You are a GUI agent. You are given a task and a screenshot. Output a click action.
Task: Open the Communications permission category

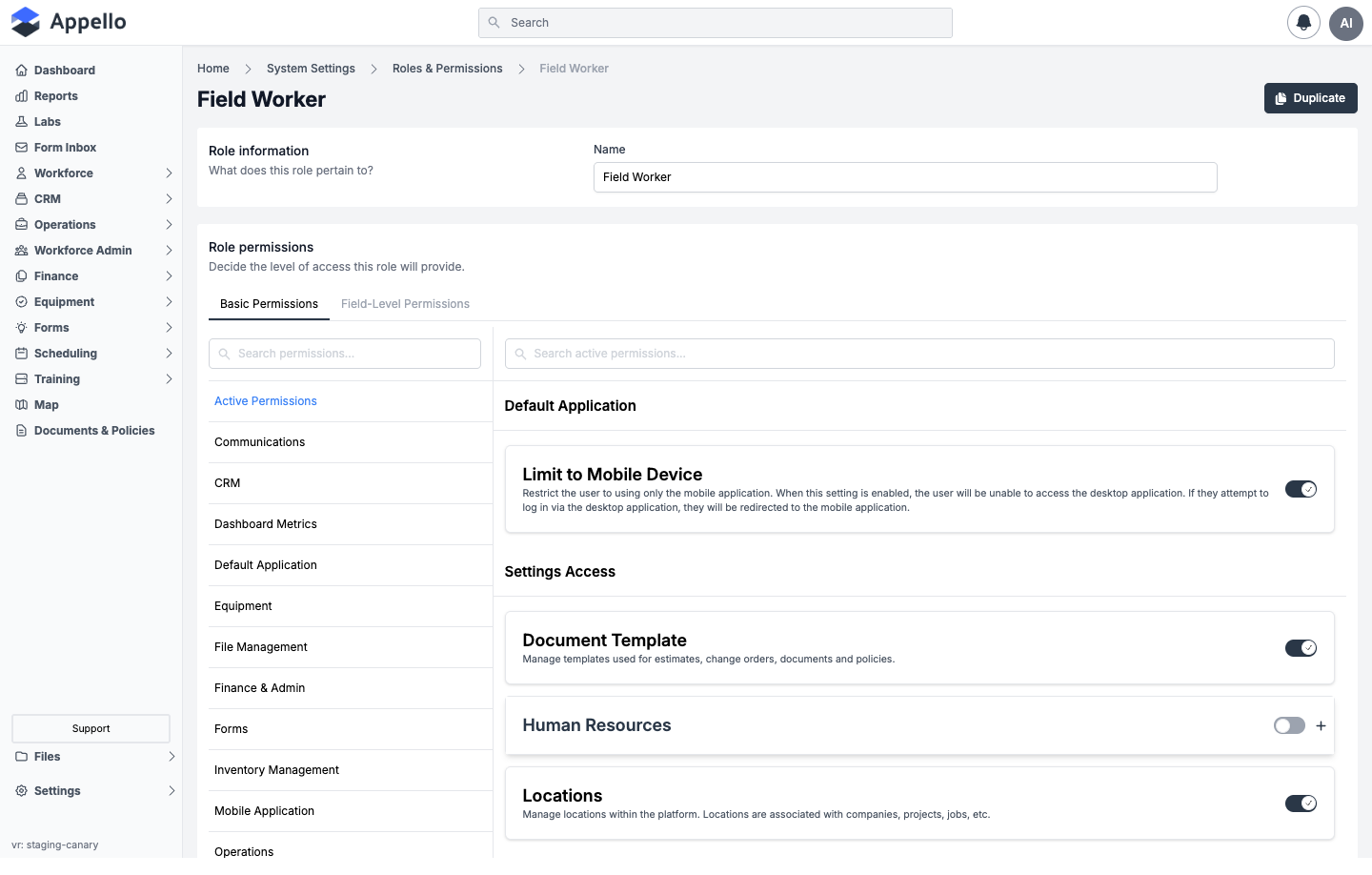point(351,442)
